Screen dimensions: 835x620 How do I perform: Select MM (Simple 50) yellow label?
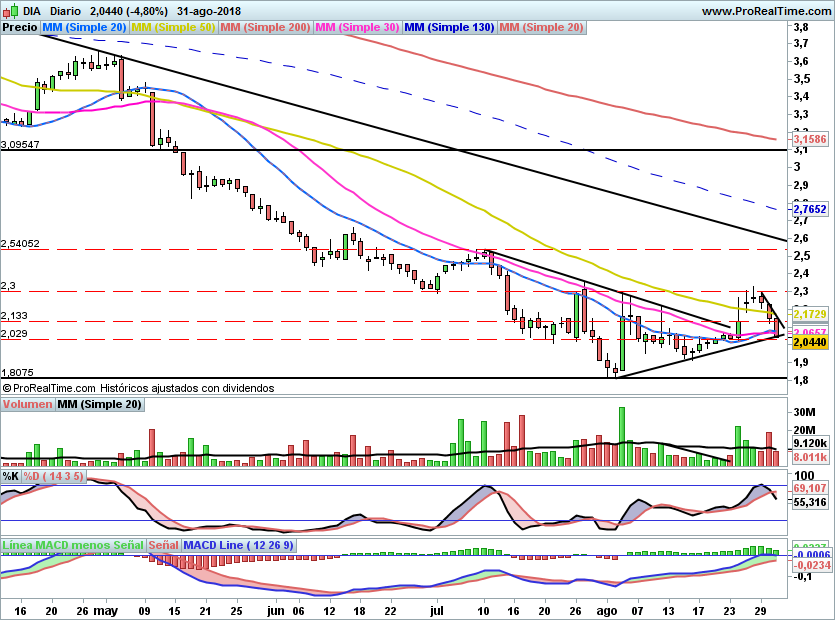(173, 27)
